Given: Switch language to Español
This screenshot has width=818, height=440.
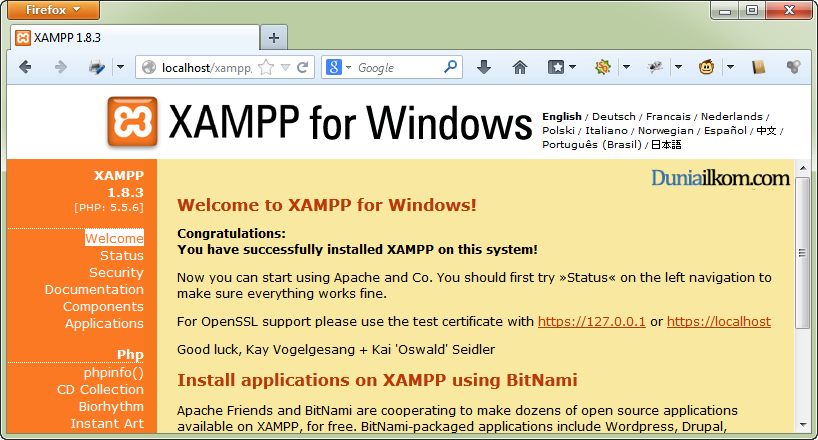Looking at the screenshot, I should click(725, 130).
